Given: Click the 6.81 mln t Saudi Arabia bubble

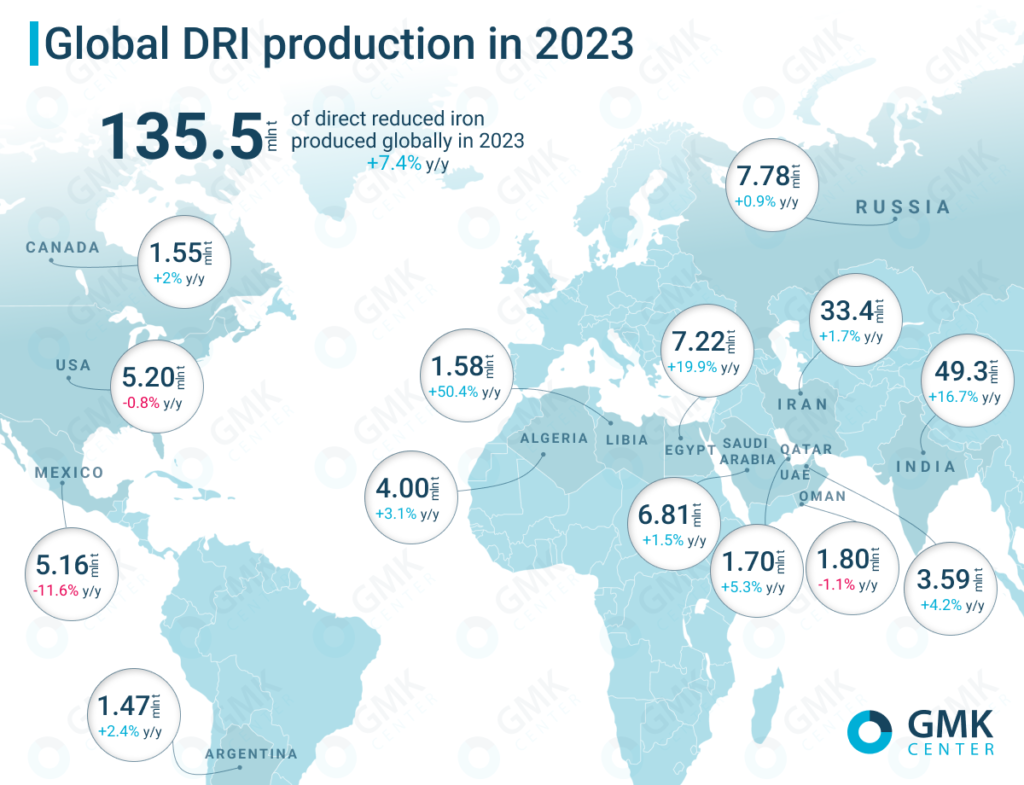Looking at the screenshot, I should point(676,522).
